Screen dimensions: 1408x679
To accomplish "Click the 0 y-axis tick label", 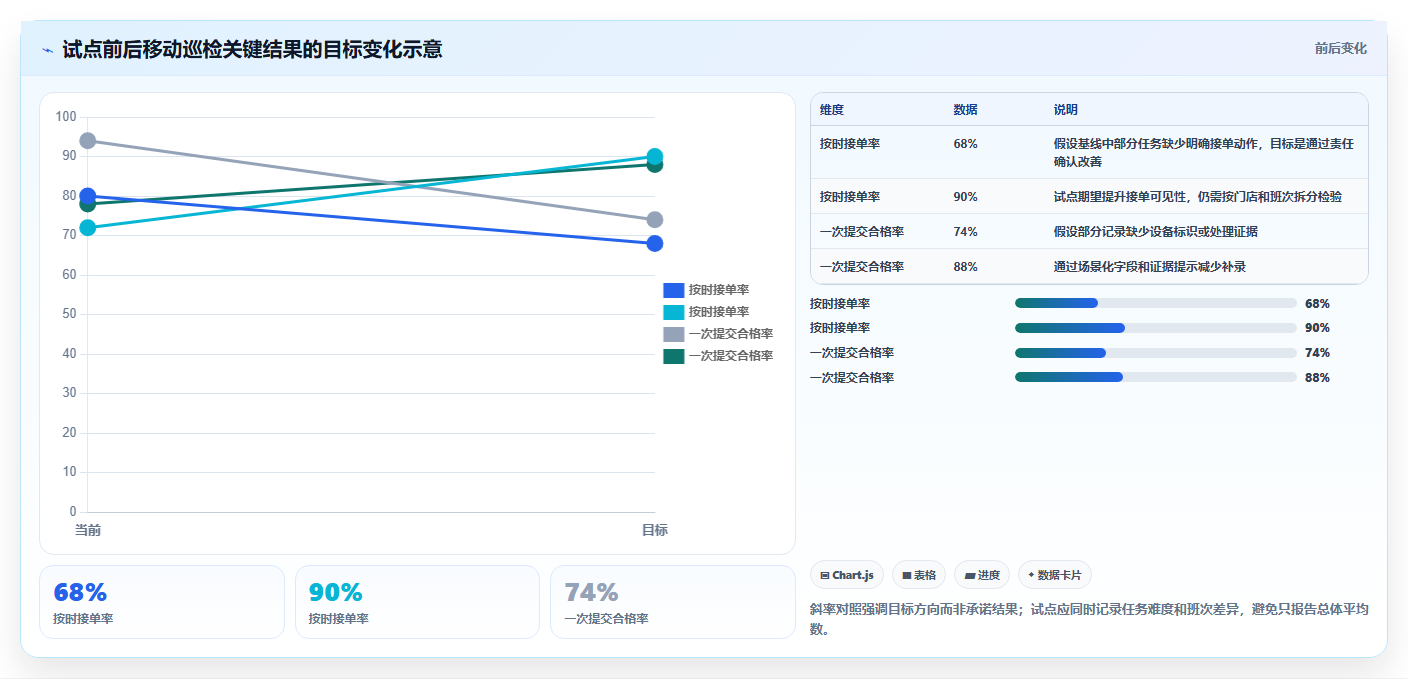I will (x=73, y=512).
